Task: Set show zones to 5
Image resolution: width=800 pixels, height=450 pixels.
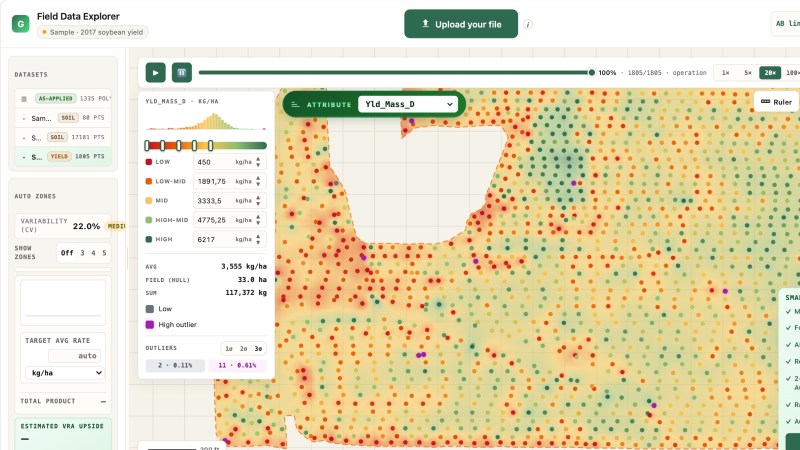Action: [104, 253]
